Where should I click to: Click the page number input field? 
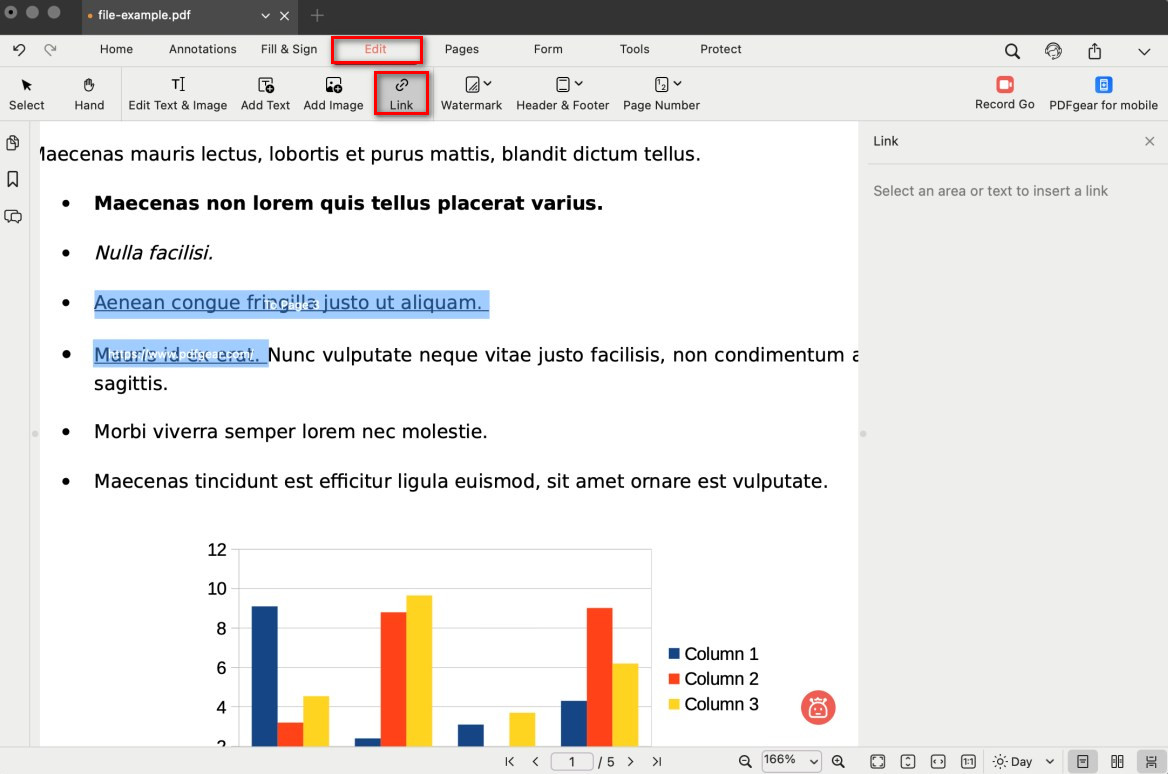[x=572, y=762]
